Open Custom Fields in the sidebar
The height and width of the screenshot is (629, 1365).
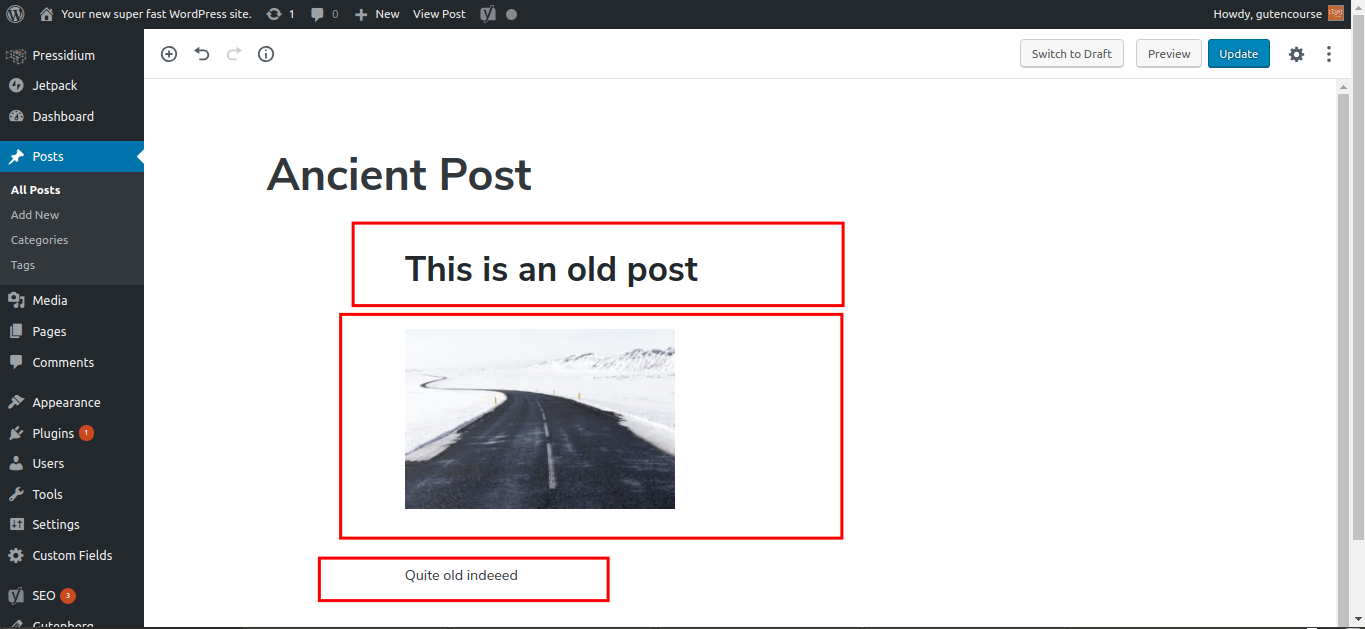point(72,555)
